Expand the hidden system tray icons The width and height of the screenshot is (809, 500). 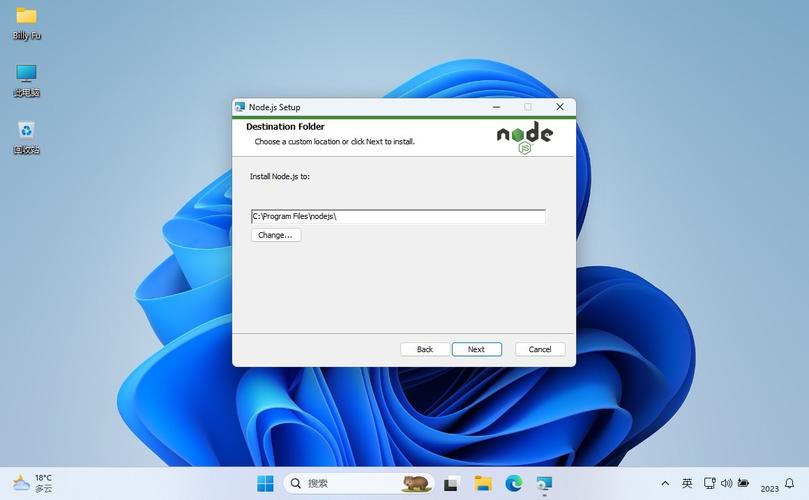pyautogui.click(x=665, y=483)
